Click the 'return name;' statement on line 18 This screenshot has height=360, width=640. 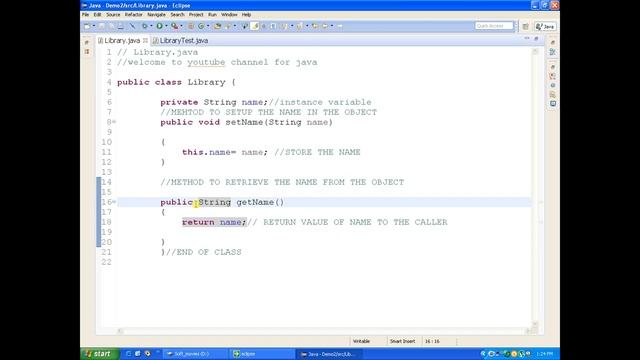(214, 222)
